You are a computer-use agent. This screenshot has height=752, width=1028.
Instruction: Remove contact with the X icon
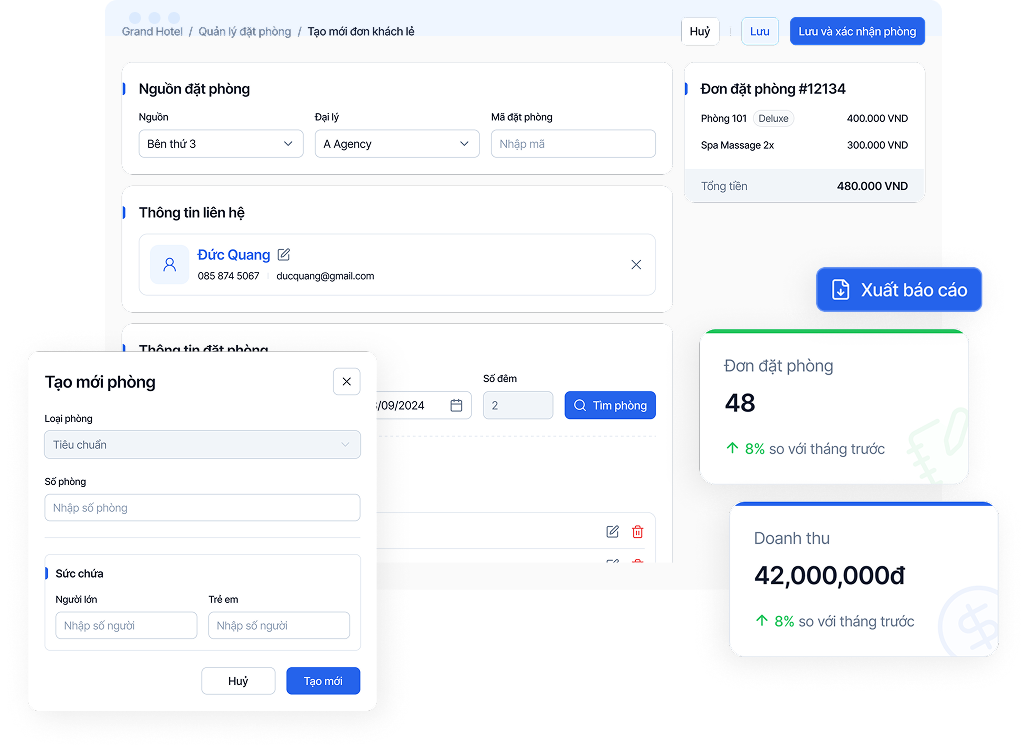(x=636, y=265)
